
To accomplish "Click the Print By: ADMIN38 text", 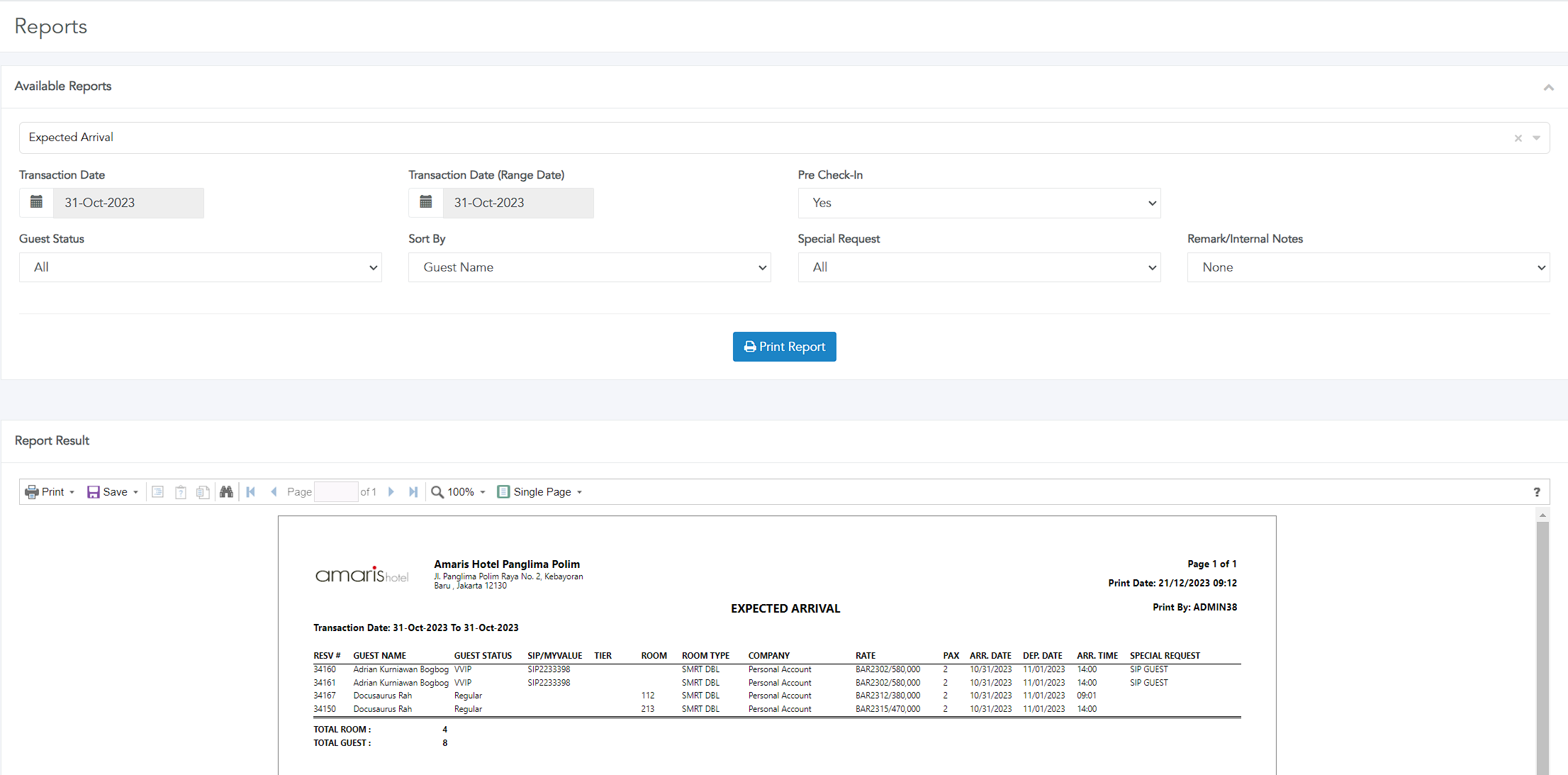I will click(x=1194, y=607).
